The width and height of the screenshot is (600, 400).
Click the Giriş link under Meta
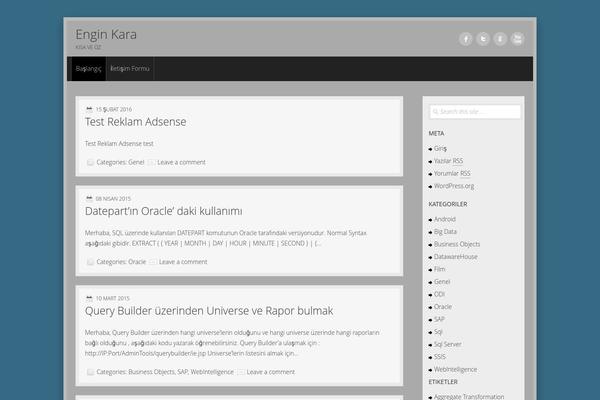point(440,148)
